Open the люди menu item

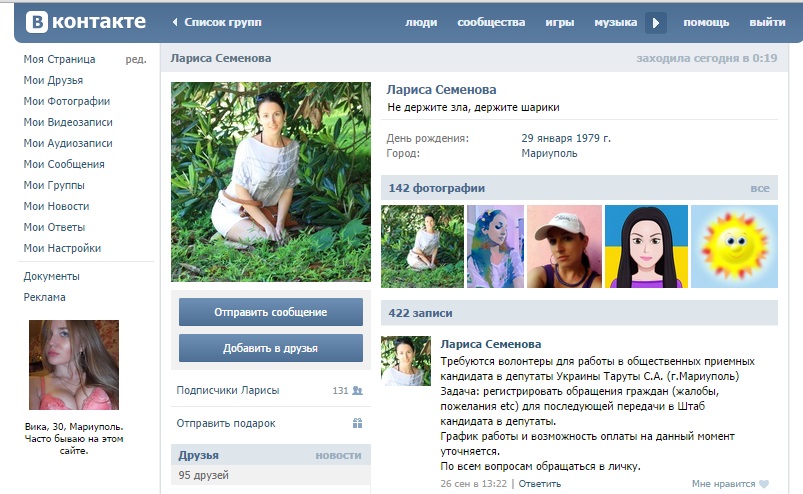coord(421,23)
